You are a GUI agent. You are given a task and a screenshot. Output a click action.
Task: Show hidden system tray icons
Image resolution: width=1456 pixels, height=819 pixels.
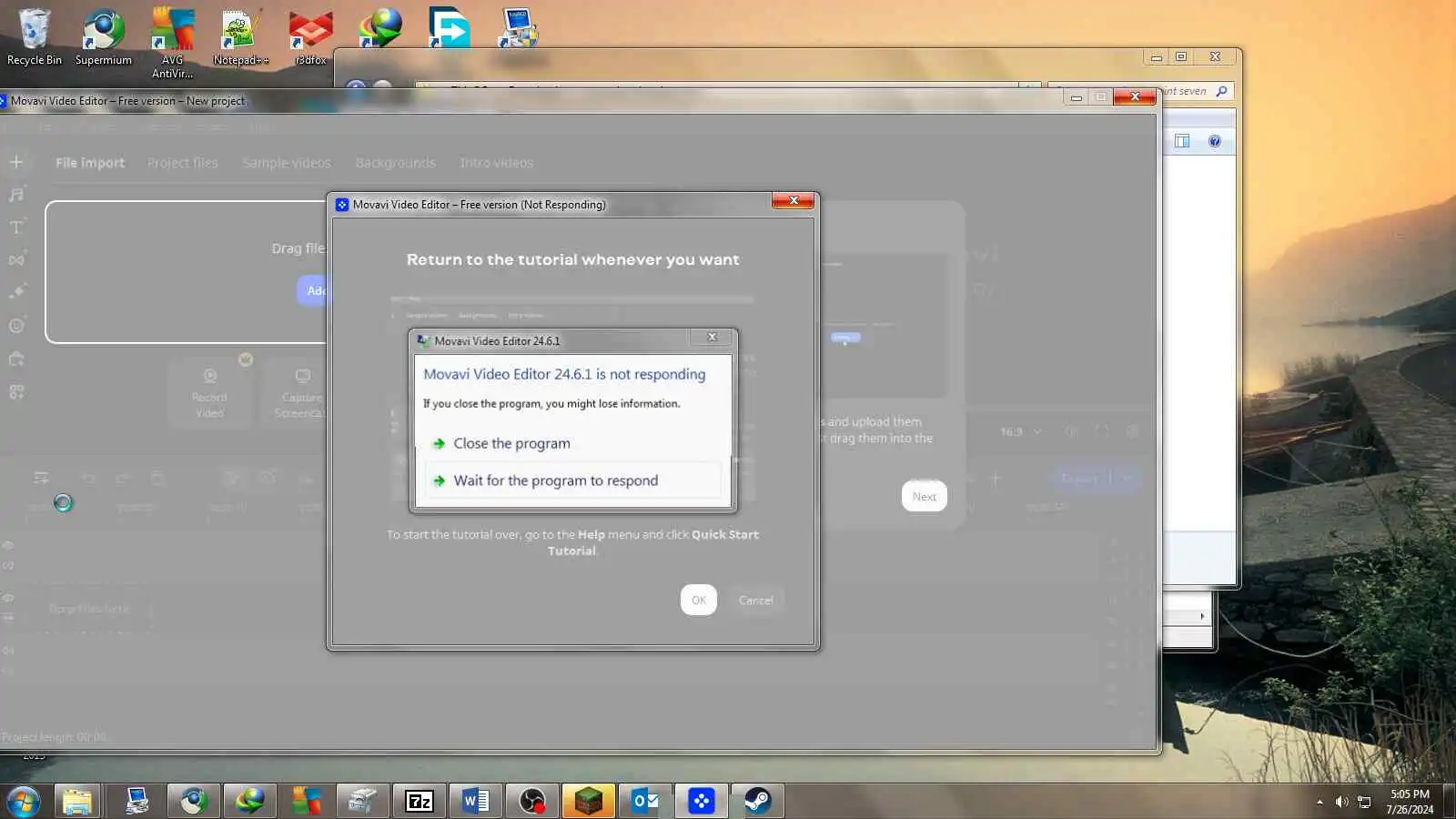(1319, 802)
